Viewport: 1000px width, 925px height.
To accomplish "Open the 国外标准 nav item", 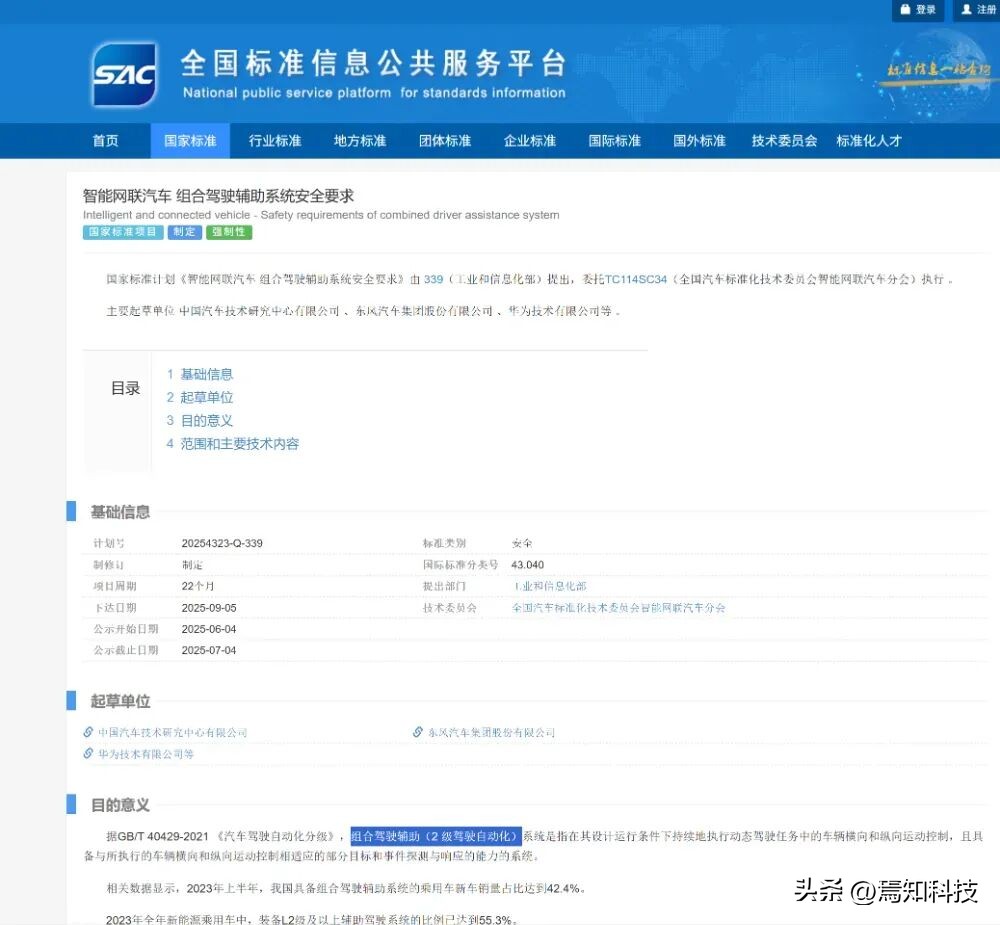I will tap(699, 140).
